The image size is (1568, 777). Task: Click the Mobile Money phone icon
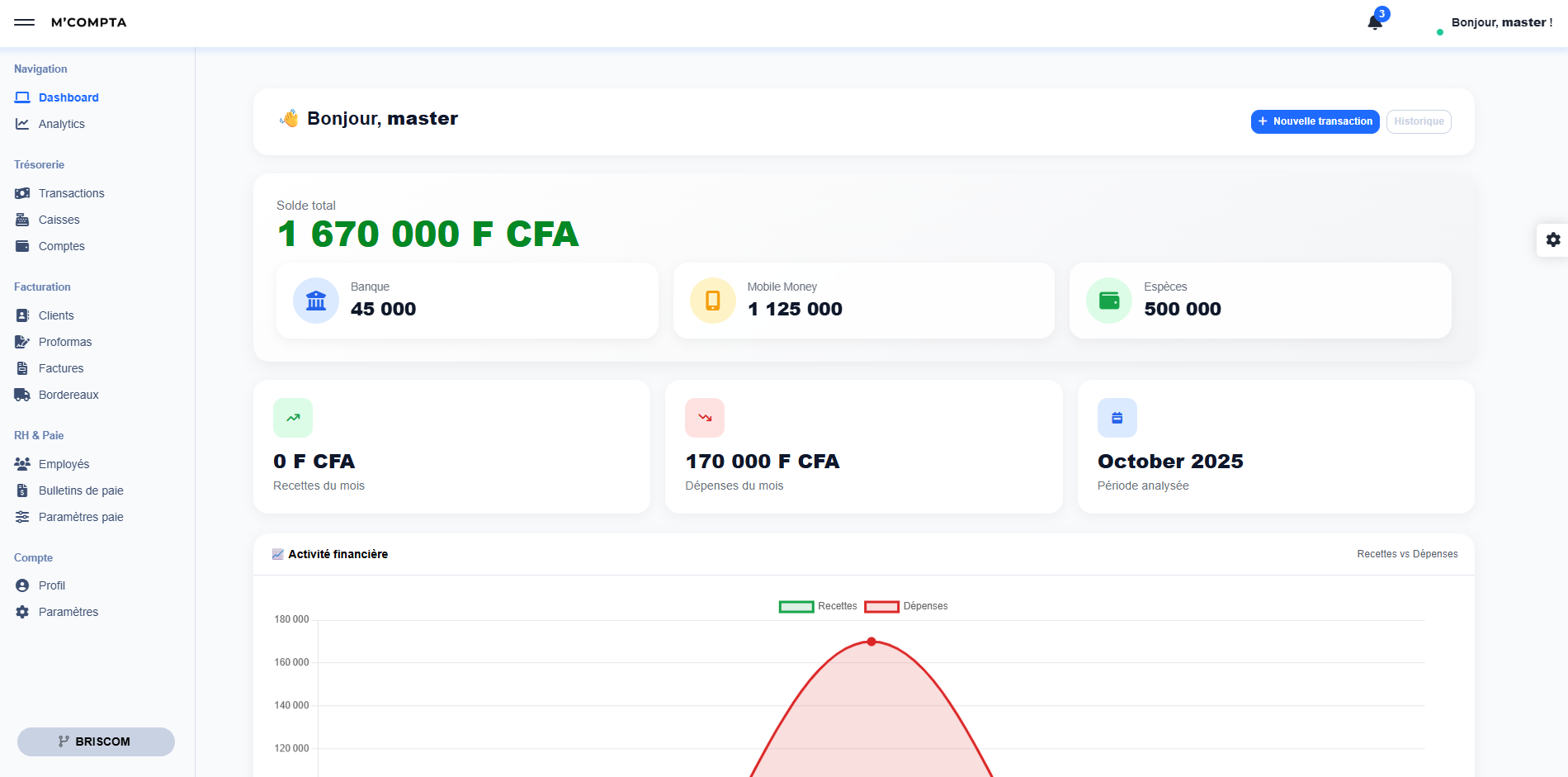click(x=713, y=301)
